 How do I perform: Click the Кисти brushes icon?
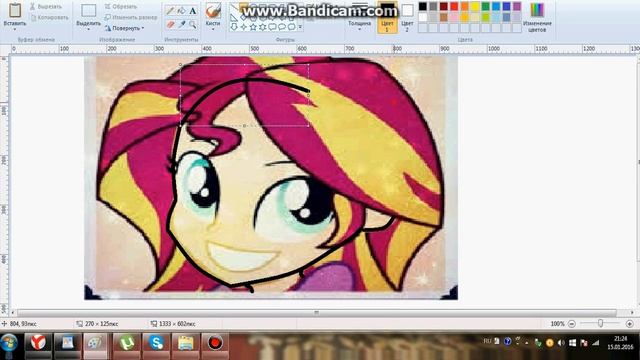coord(213,11)
